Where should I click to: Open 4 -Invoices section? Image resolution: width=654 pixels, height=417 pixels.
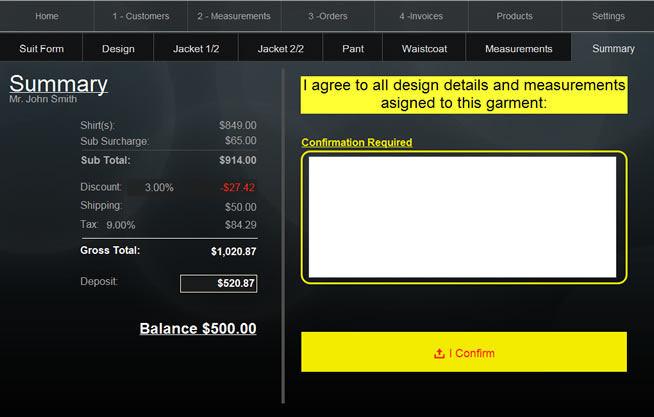coord(421,16)
